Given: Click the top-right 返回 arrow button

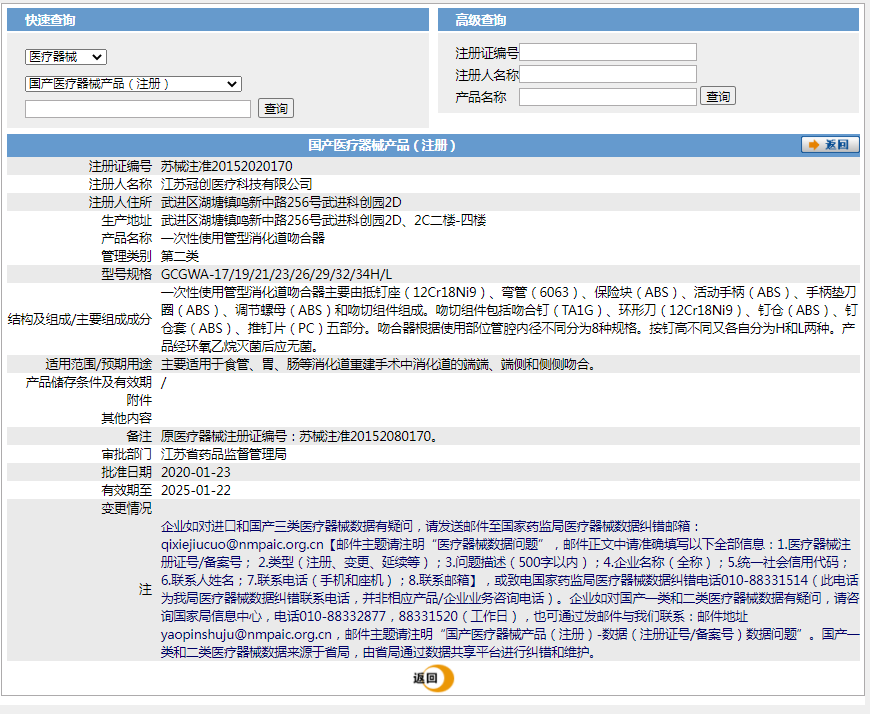Looking at the screenshot, I should coord(829,145).
